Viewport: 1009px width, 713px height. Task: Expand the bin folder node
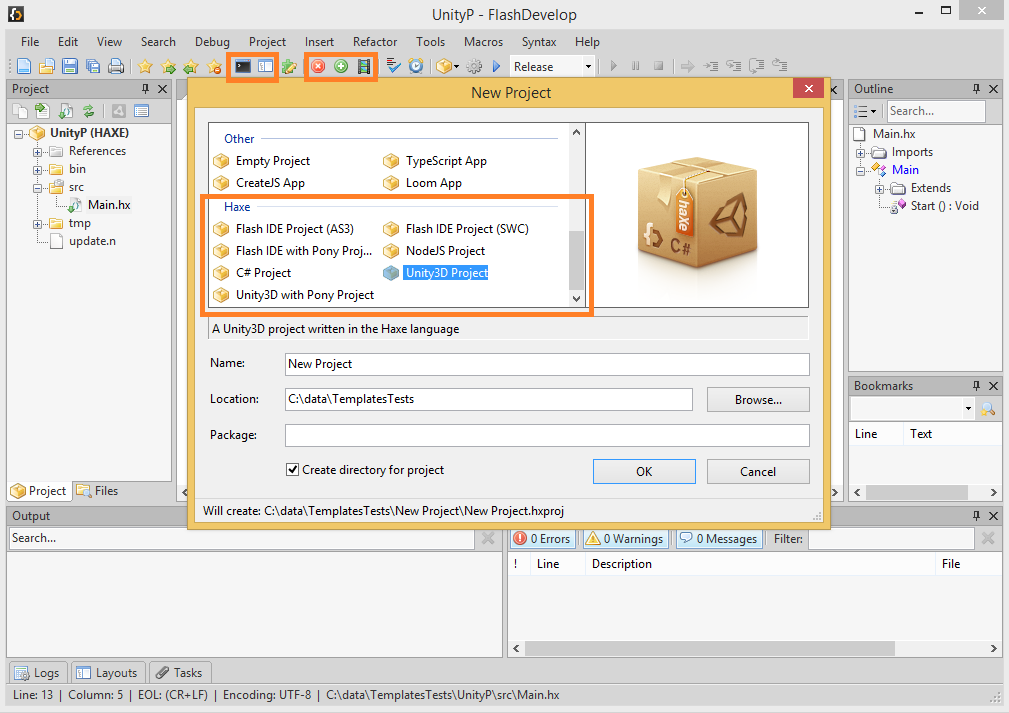pyautogui.click(x=37, y=170)
